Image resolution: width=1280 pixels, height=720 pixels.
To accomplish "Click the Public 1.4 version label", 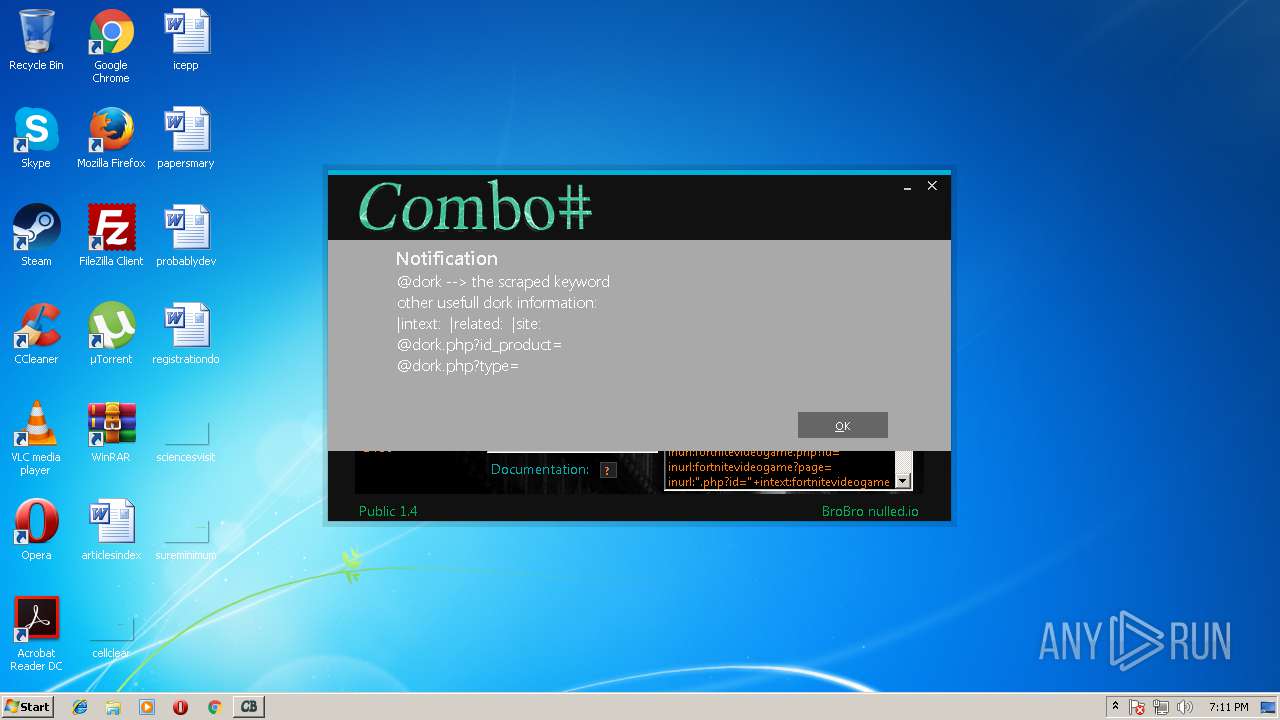I will click(x=388, y=511).
